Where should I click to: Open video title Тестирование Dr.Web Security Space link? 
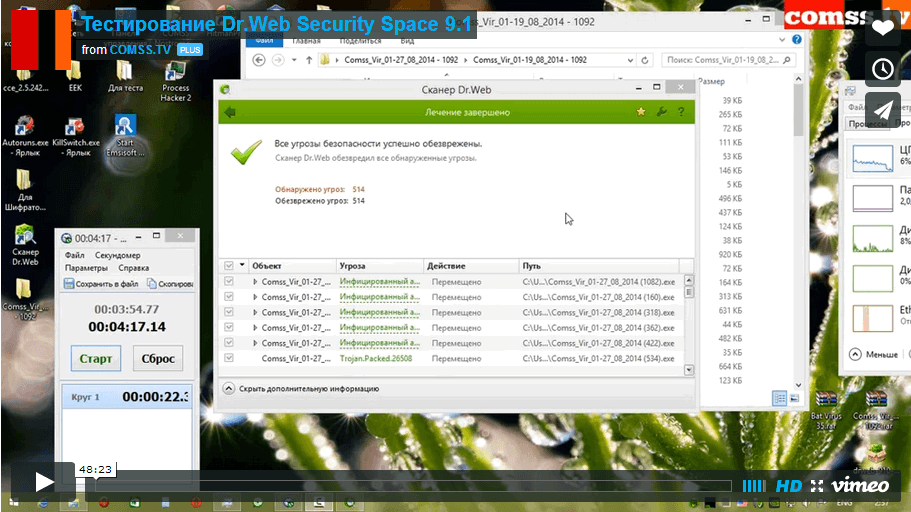[277, 24]
